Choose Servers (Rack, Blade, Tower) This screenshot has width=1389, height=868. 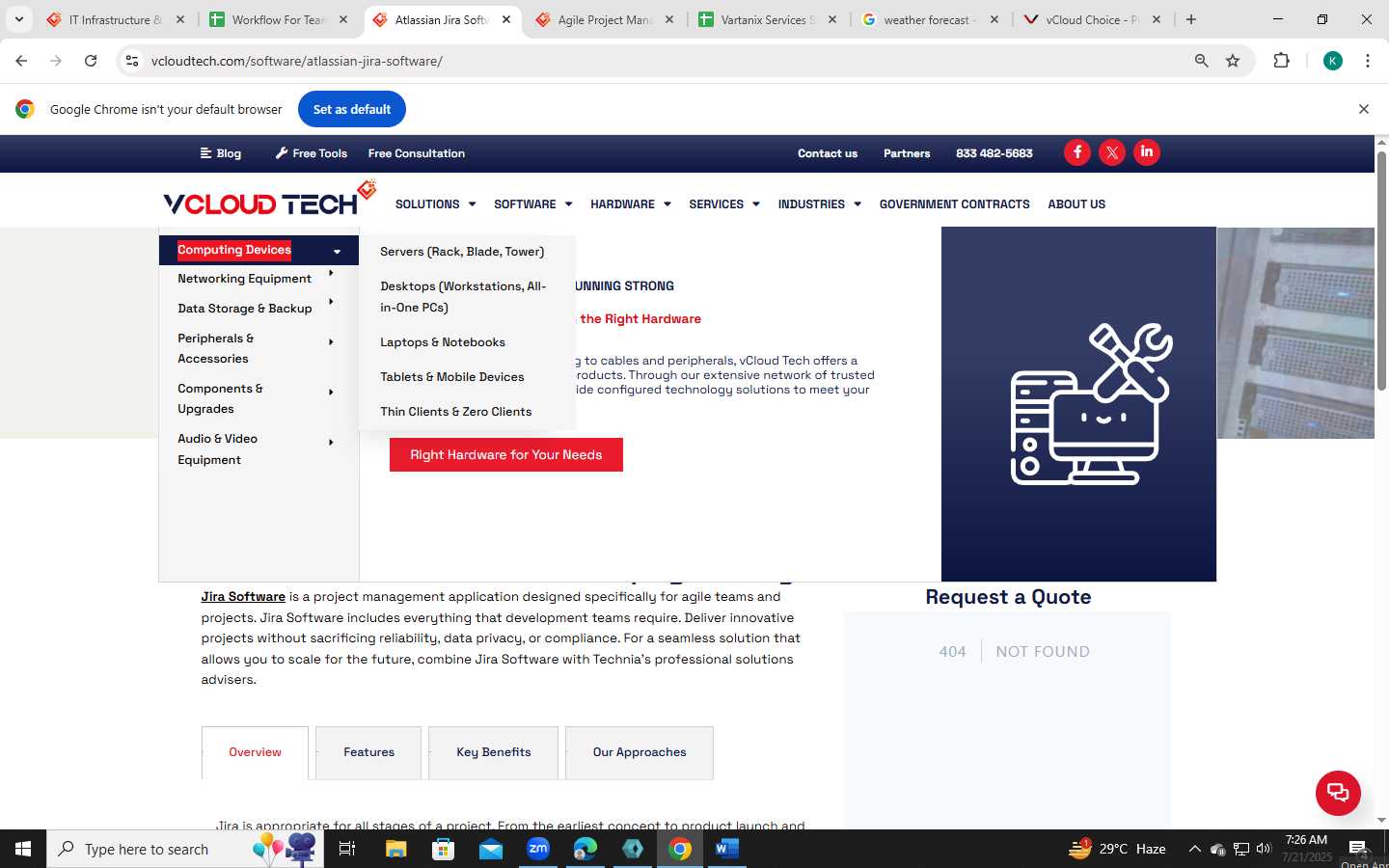pyautogui.click(x=462, y=252)
